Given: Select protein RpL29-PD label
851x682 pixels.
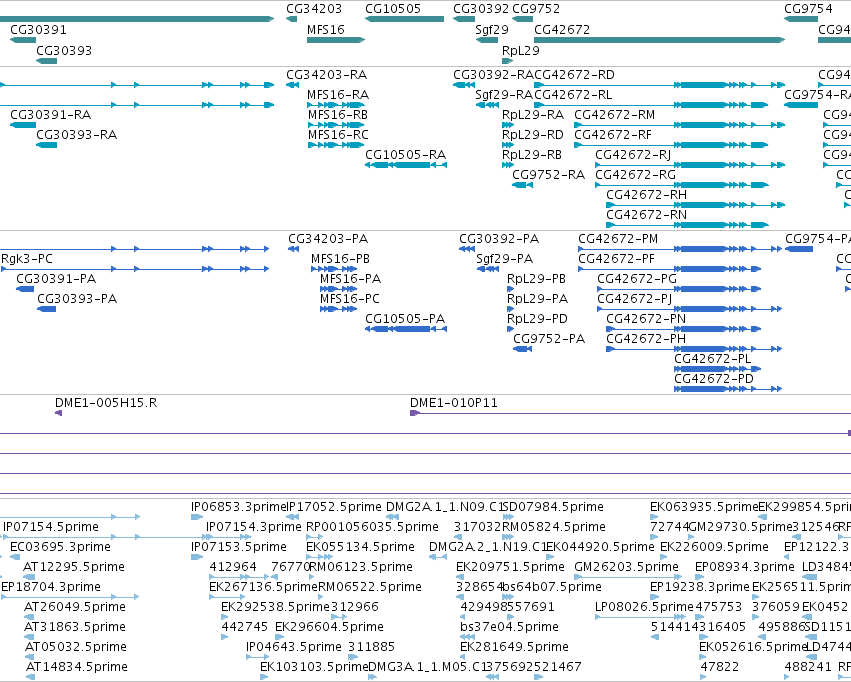Looking at the screenshot, I should click(537, 319).
